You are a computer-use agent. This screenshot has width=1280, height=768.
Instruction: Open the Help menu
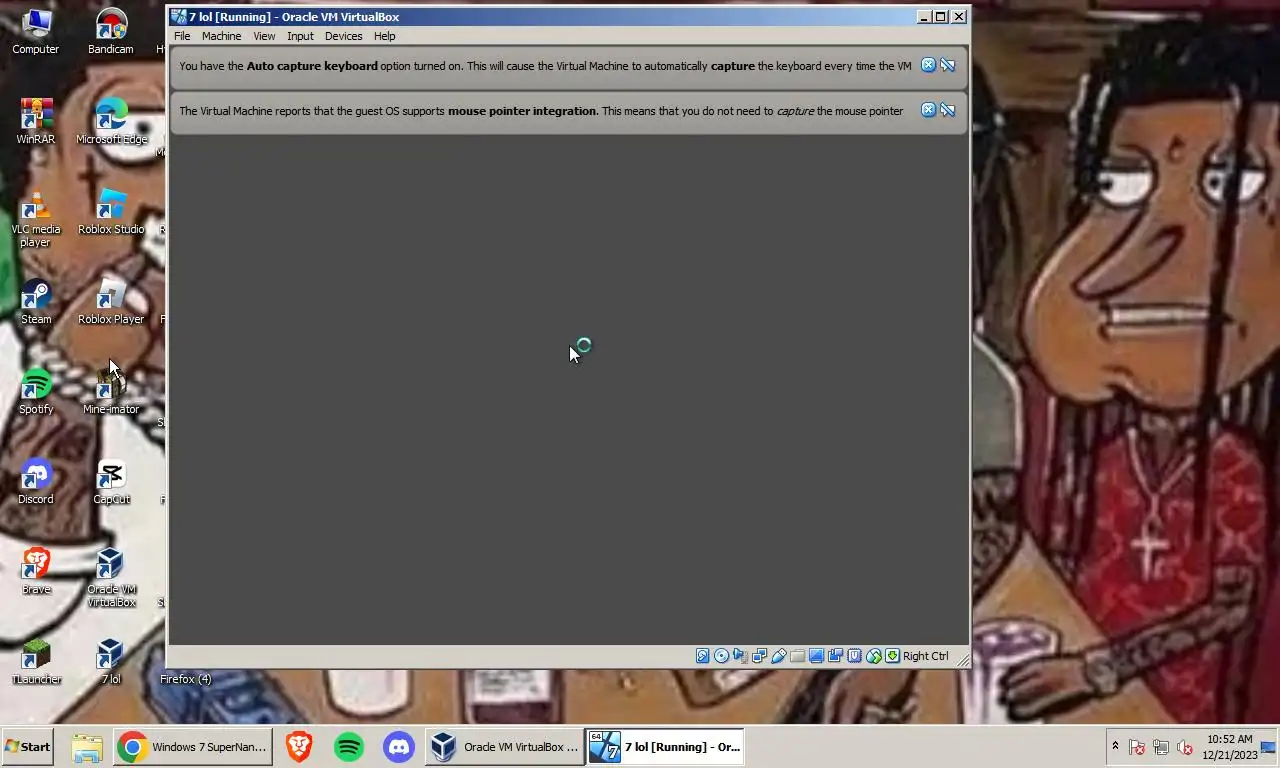385,36
